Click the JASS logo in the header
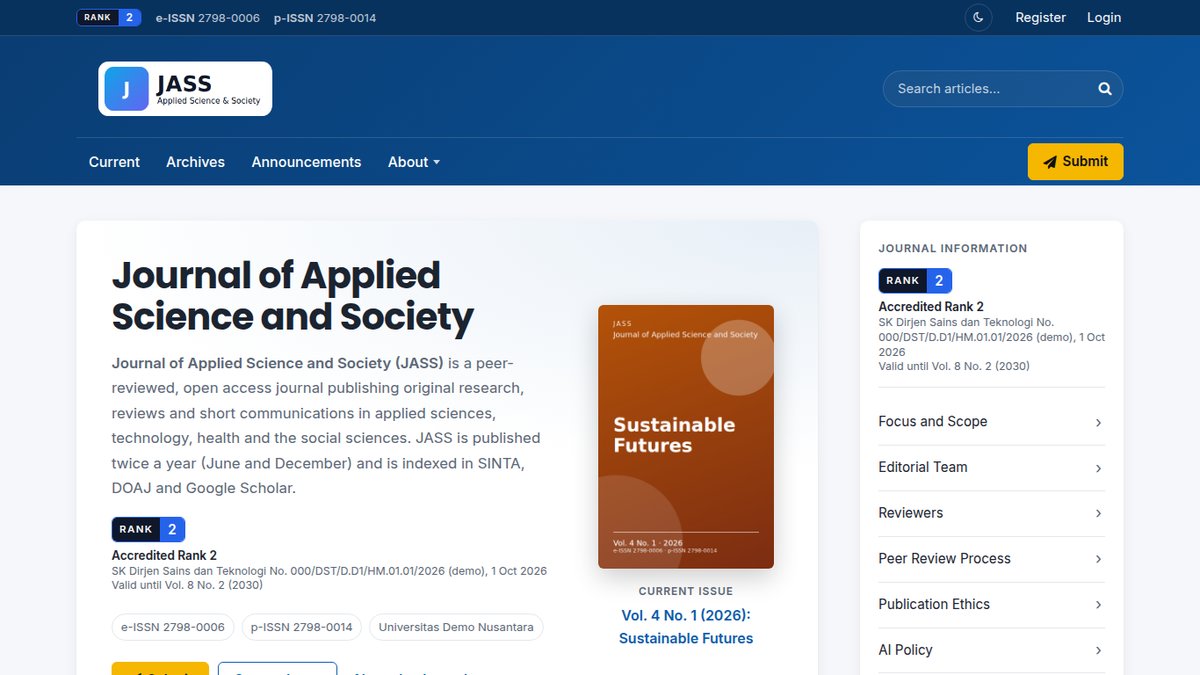Screen dimensions: 1200x675 coord(185,89)
